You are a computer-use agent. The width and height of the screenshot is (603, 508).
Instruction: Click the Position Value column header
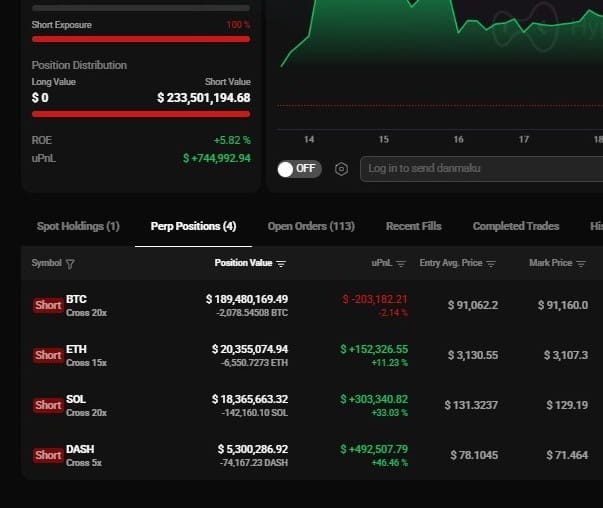[243, 263]
